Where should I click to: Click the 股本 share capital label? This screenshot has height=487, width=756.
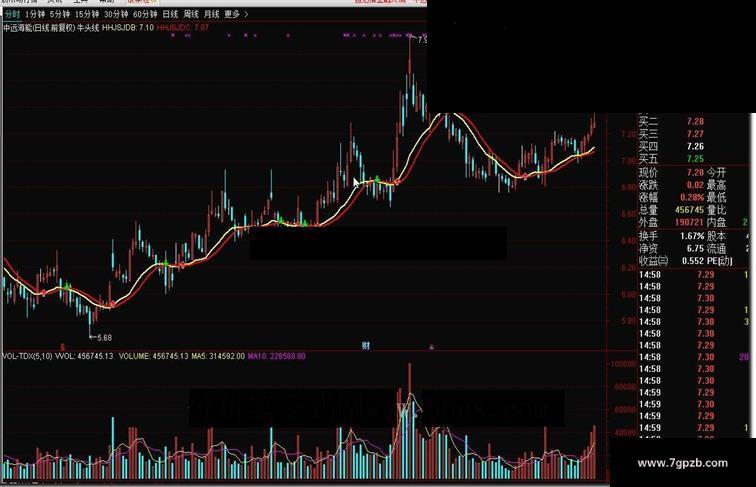point(716,236)
